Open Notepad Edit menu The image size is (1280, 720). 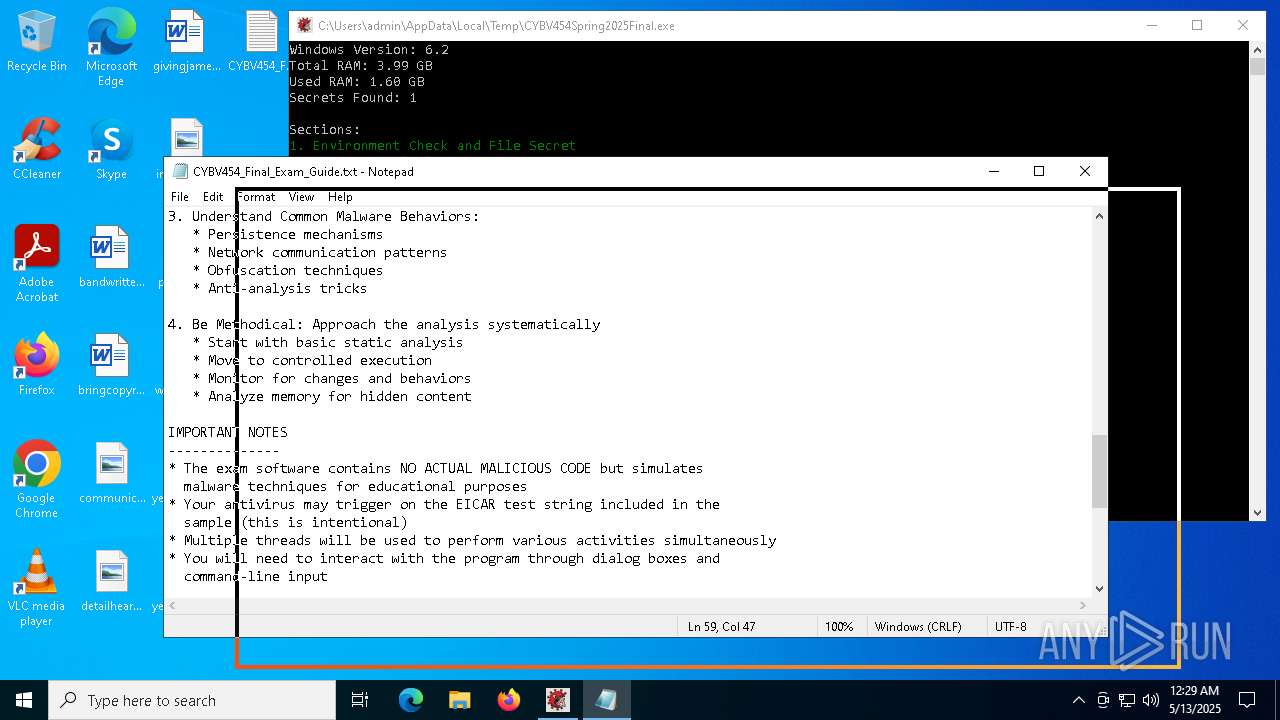tap(213, 197)
